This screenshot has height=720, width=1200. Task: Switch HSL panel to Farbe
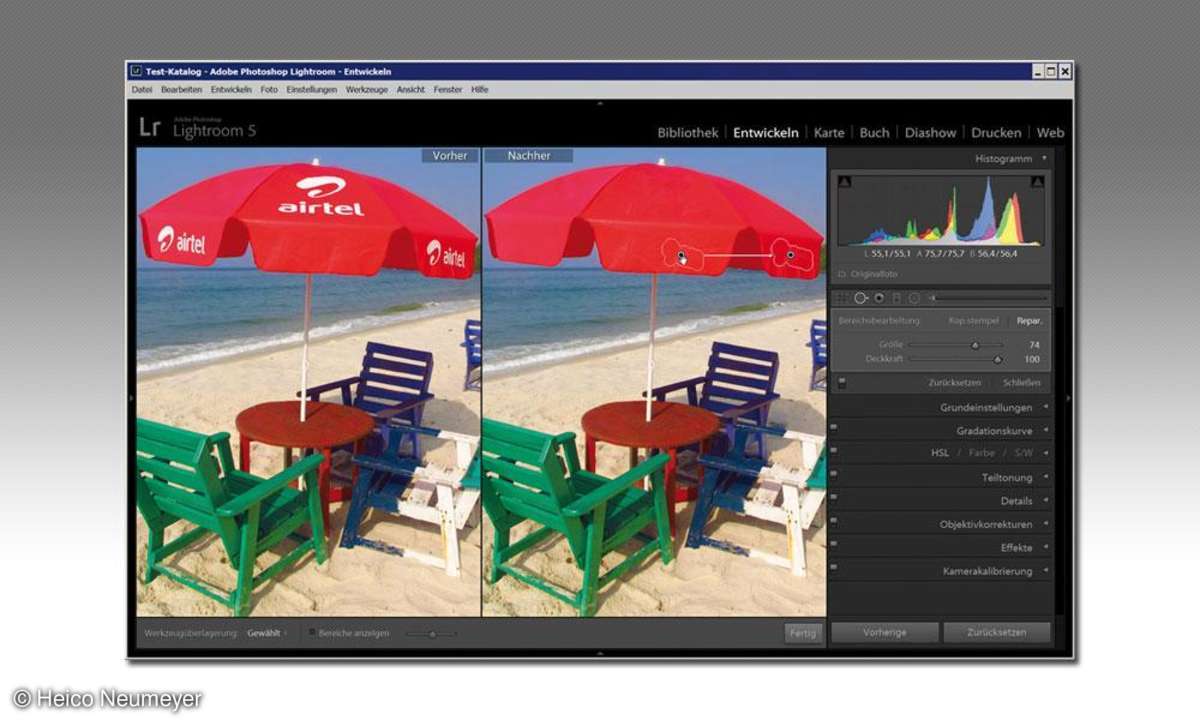click(x=981, y=453)
